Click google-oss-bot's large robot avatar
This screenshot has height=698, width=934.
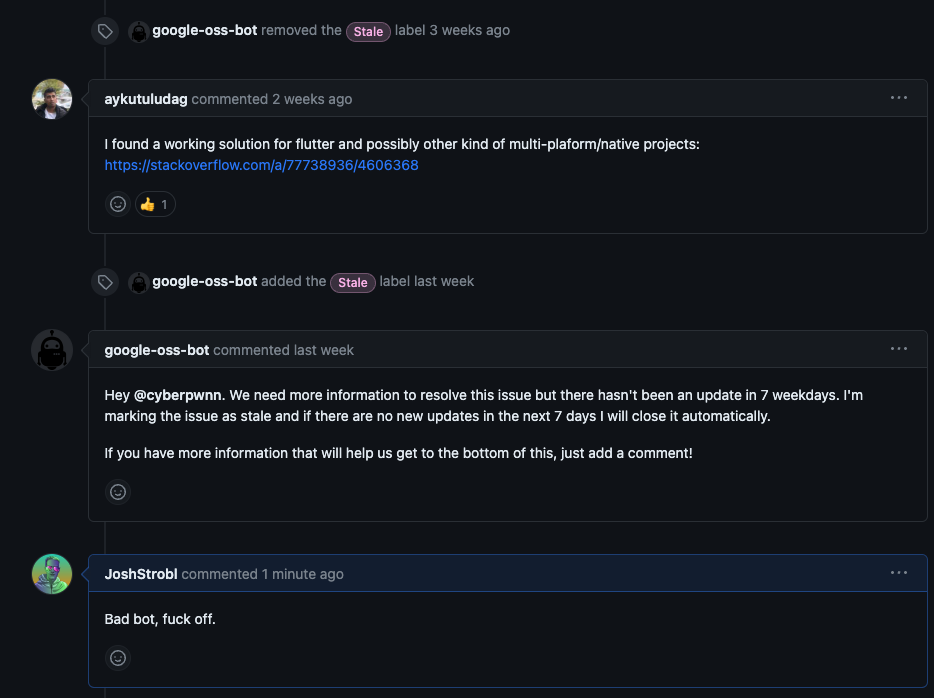[x=52, y=350]
